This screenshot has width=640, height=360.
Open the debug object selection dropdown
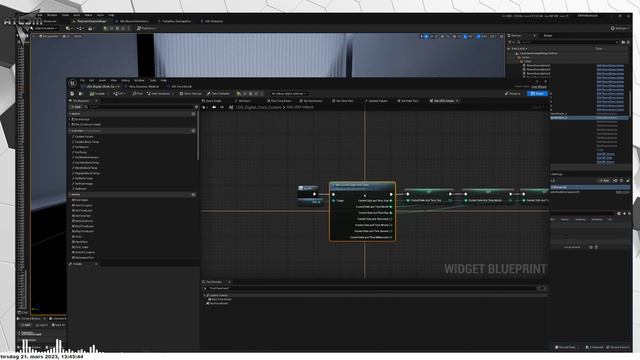(289, 93)
